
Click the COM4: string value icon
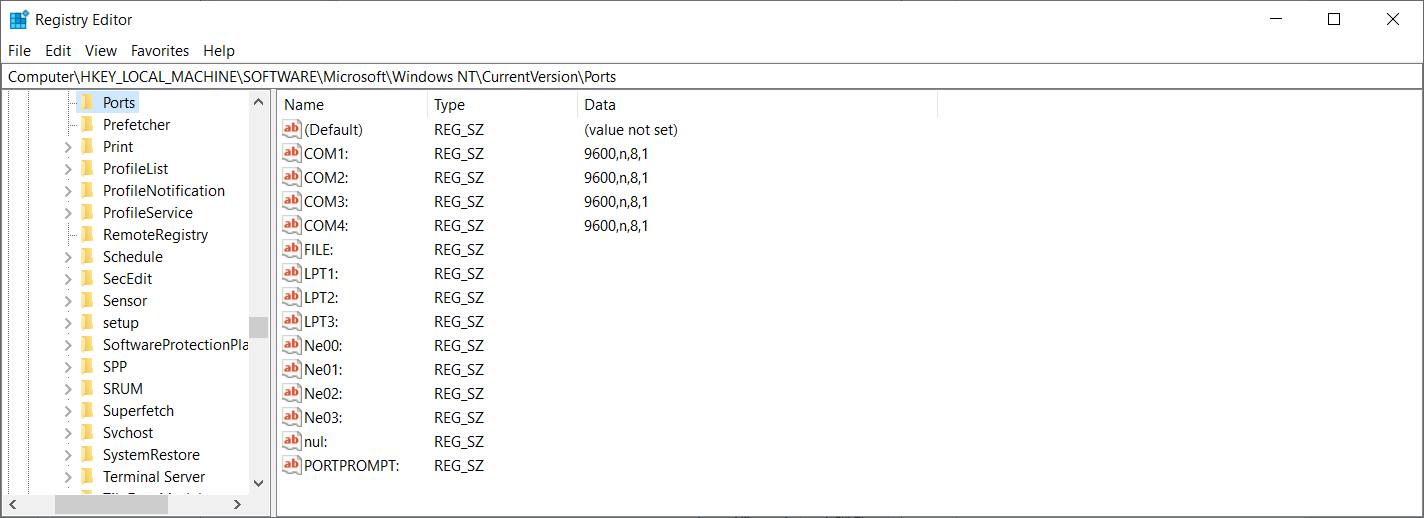[292, 225]
